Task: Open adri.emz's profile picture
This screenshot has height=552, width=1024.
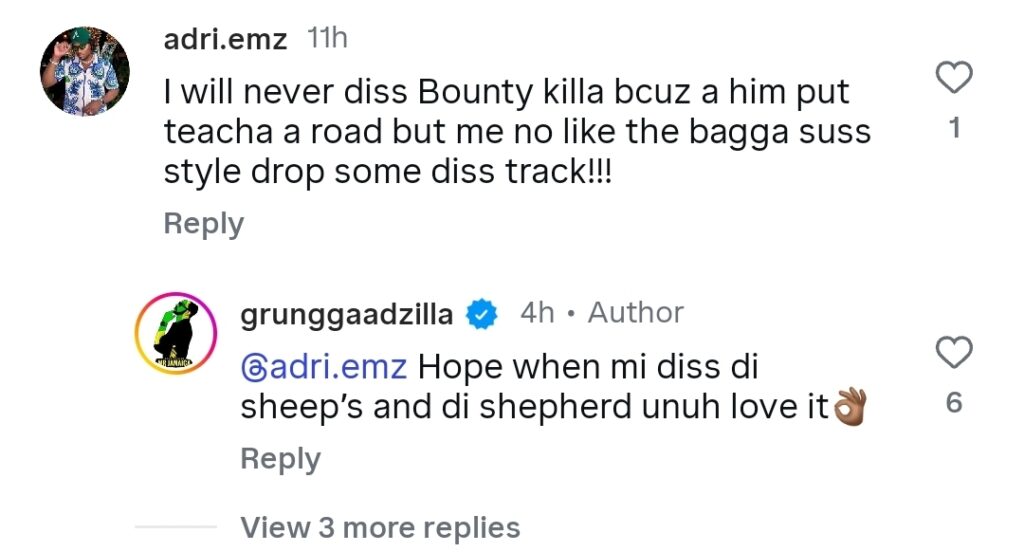Action: click(85, 71)
